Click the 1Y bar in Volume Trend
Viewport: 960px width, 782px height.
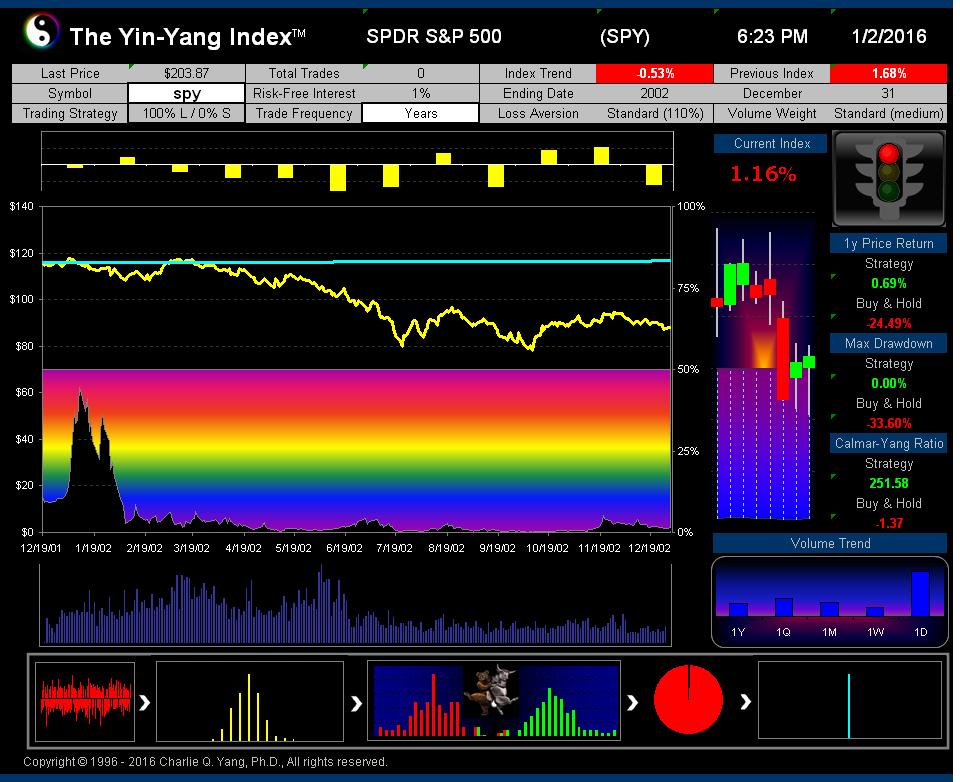click(738, 609)
